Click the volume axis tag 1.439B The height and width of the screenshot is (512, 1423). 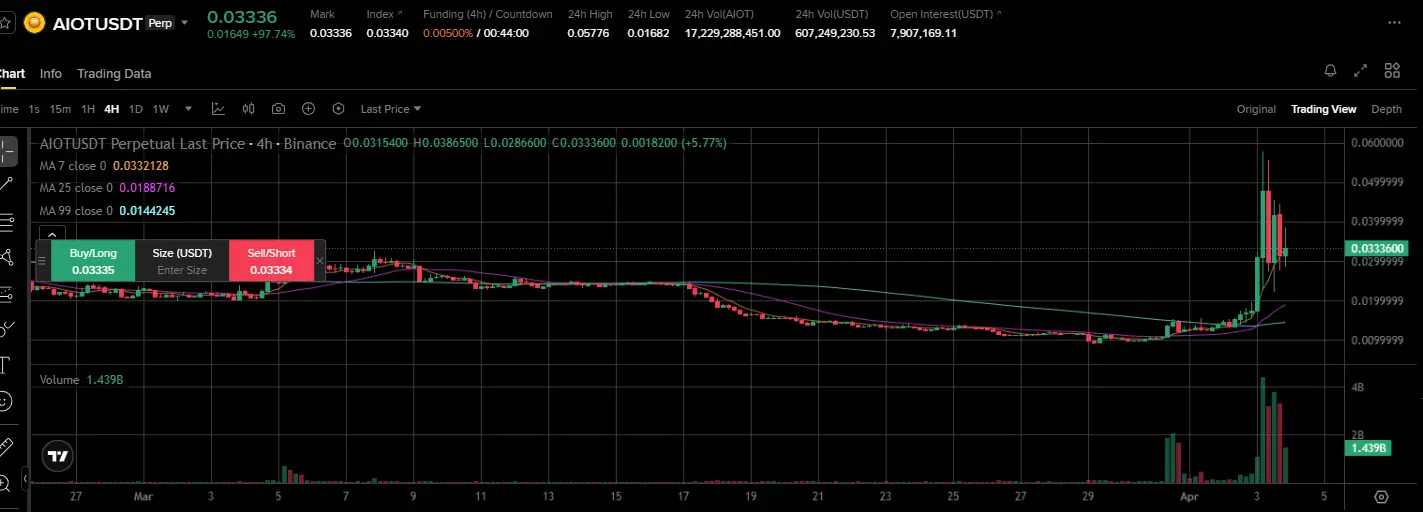(1368, 448)
